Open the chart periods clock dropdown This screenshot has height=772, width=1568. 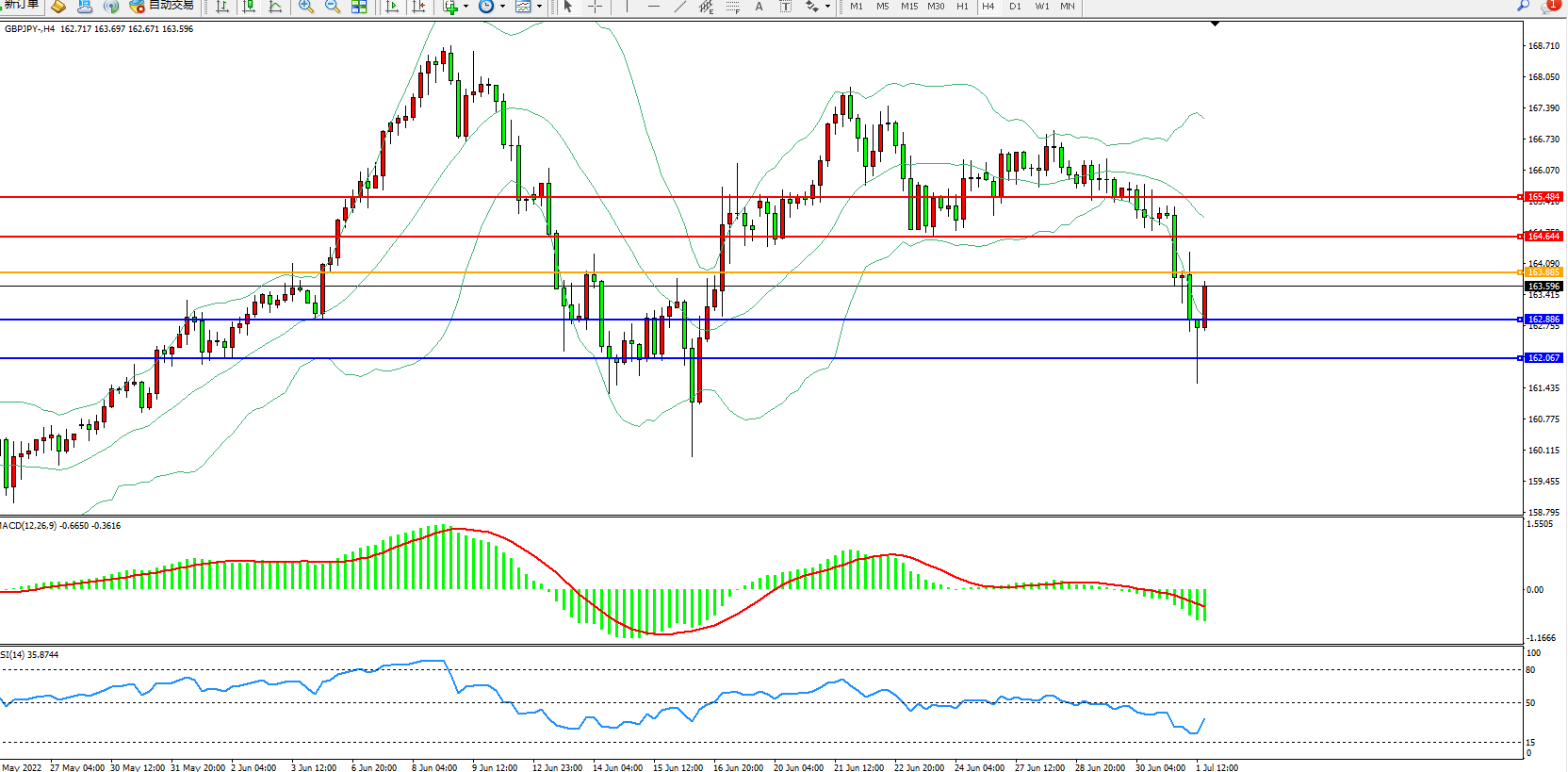502,7
